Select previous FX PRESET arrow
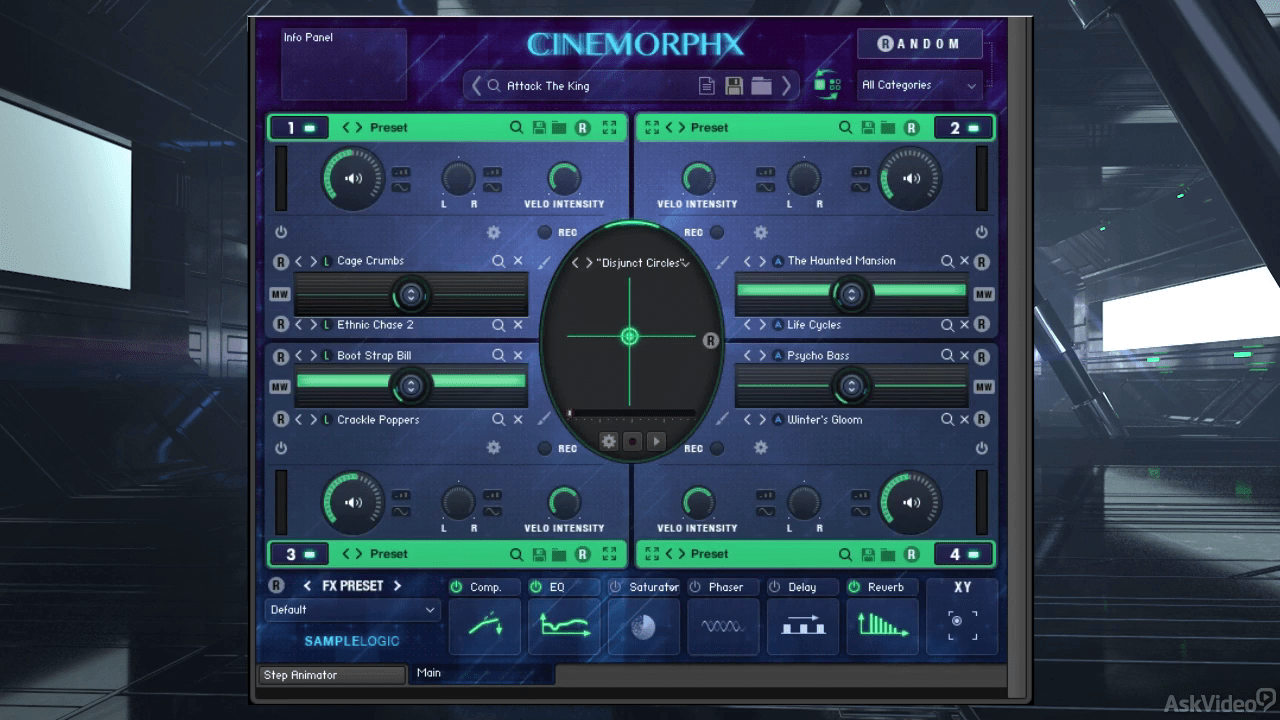1280x720 pixels. pyautogui.click(x=307, y=586)
